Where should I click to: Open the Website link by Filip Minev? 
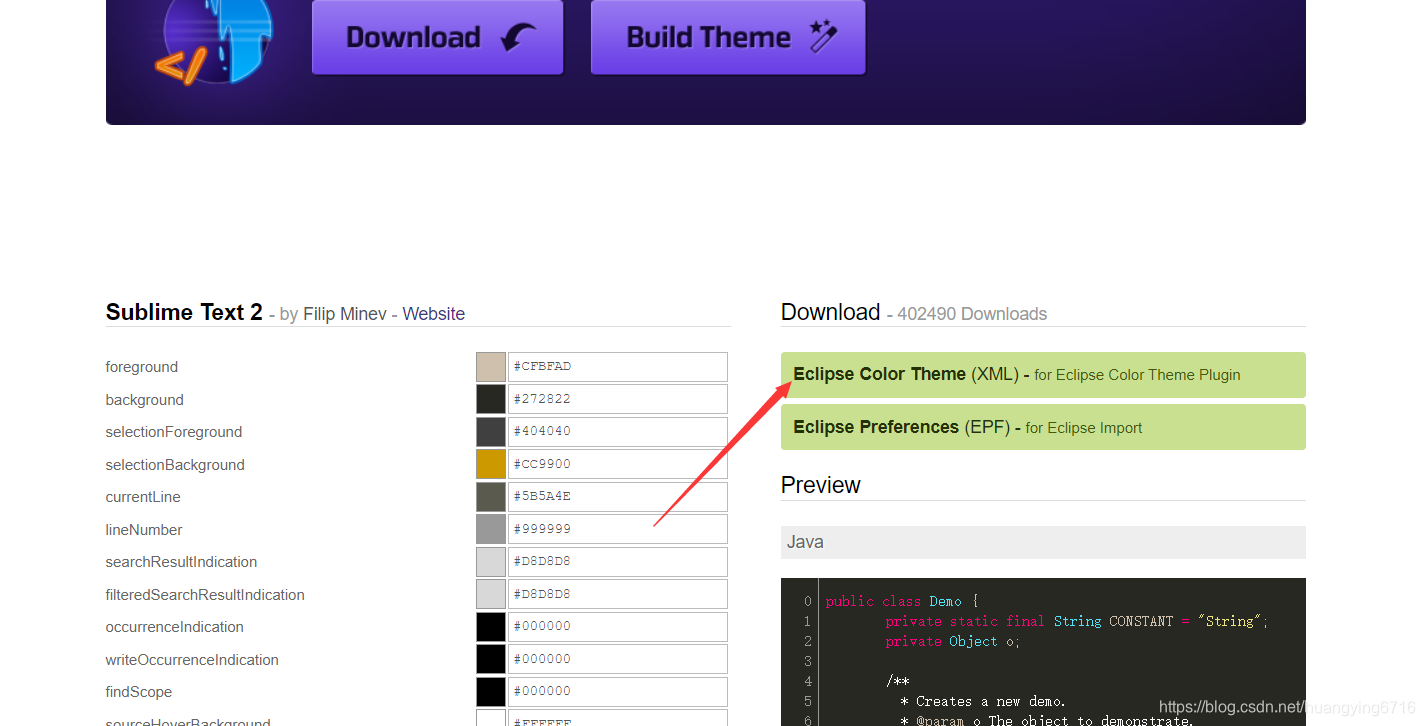[434, 314]
